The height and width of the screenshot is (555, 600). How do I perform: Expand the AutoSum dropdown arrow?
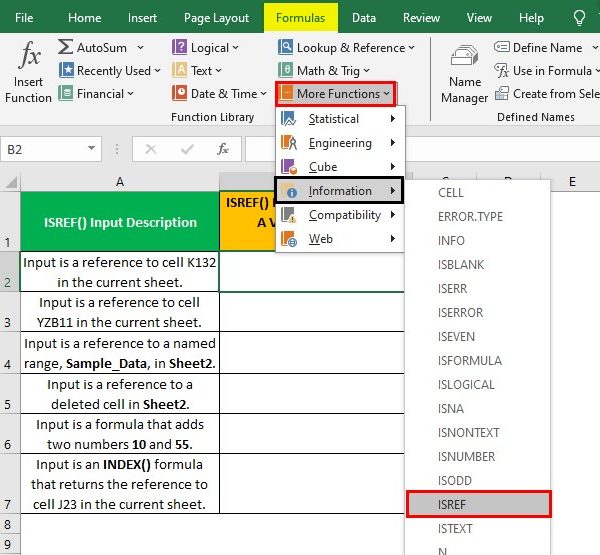pyautogui.click(x=140, y=47)
